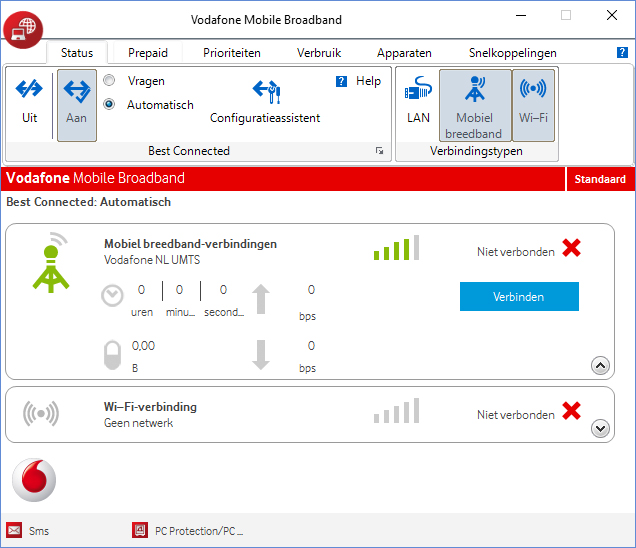This screenshot has width=636, height=548.
Task: Click the Vodafone NL UMTS network name
Action: (152, 260)
